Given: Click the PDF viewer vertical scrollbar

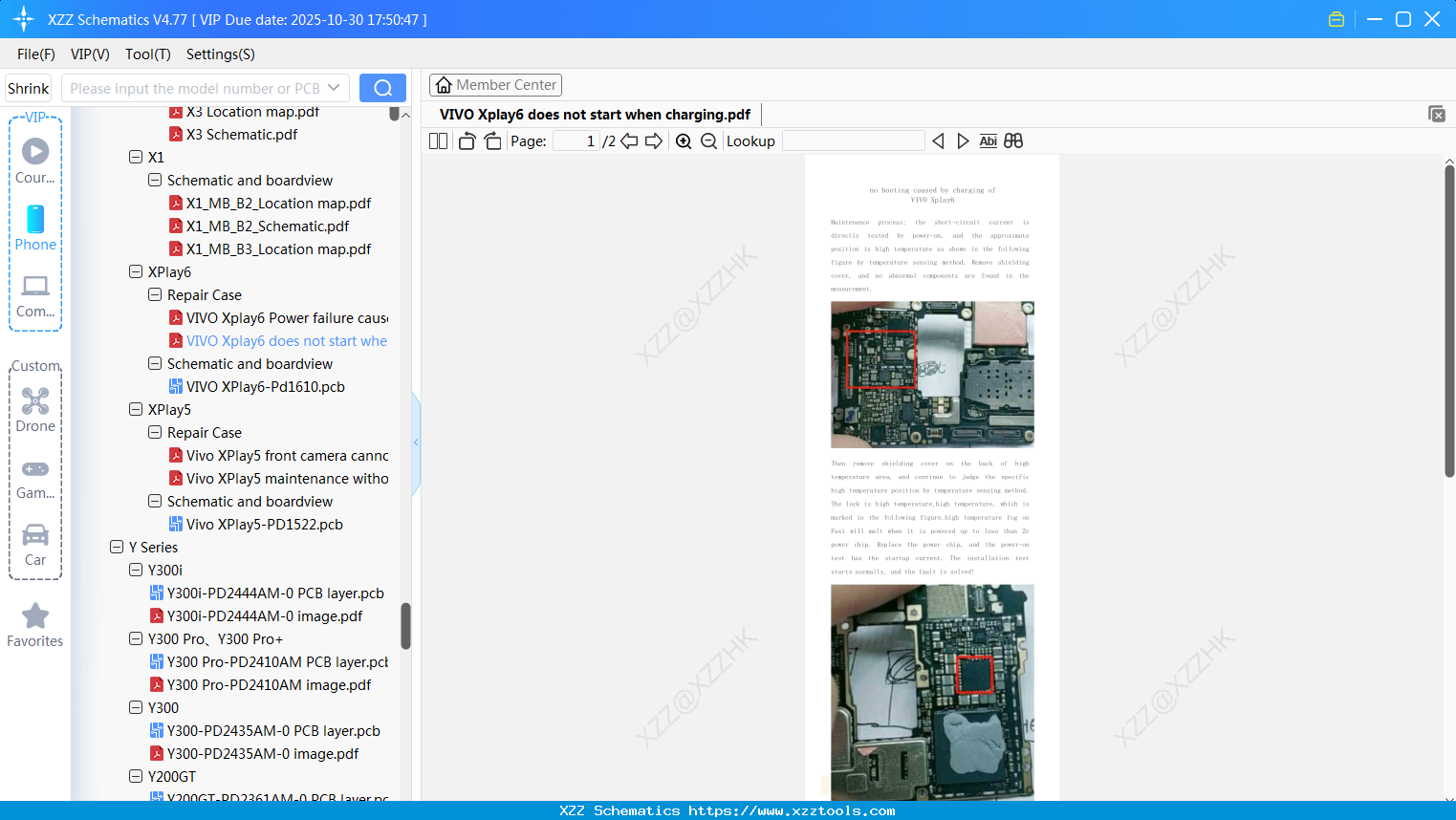Looking at the screenshot, I should [x=1449, y=320].
